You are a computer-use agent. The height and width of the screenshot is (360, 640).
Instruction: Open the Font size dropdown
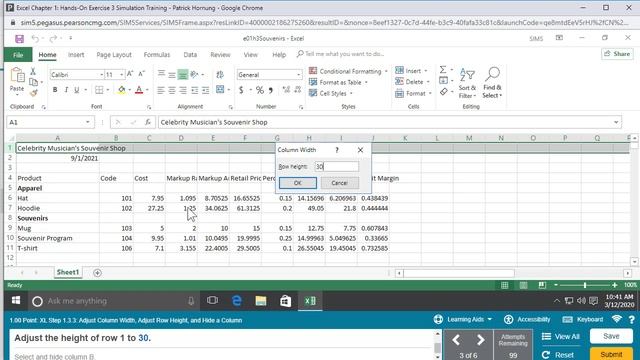point(121,75)
